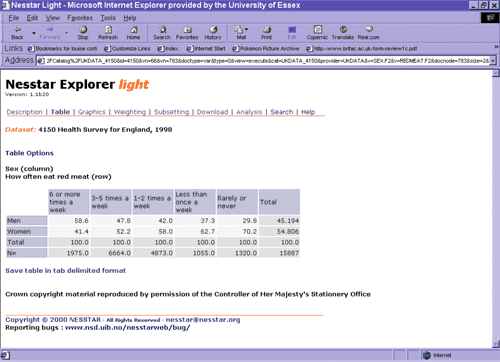Open the Favorites pane from toolbar
Viewport: 500px width, 362px height.
coord(187,33)
